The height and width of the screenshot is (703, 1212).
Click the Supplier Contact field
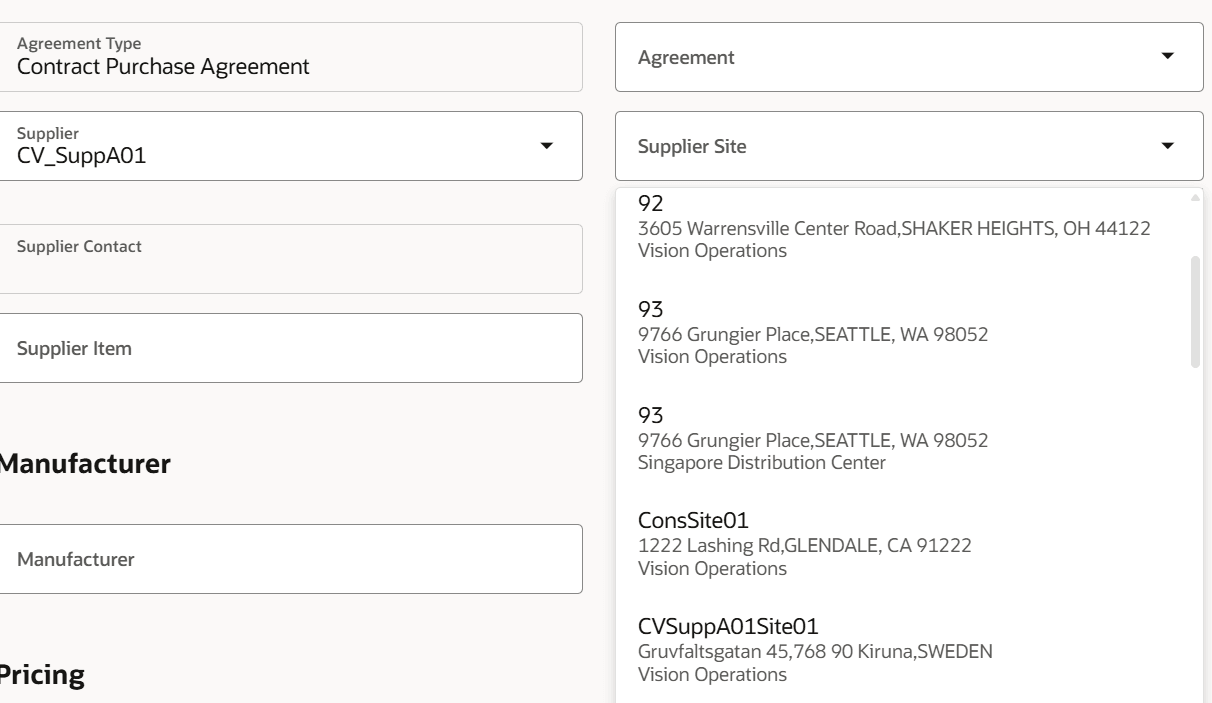coord(290,259)
